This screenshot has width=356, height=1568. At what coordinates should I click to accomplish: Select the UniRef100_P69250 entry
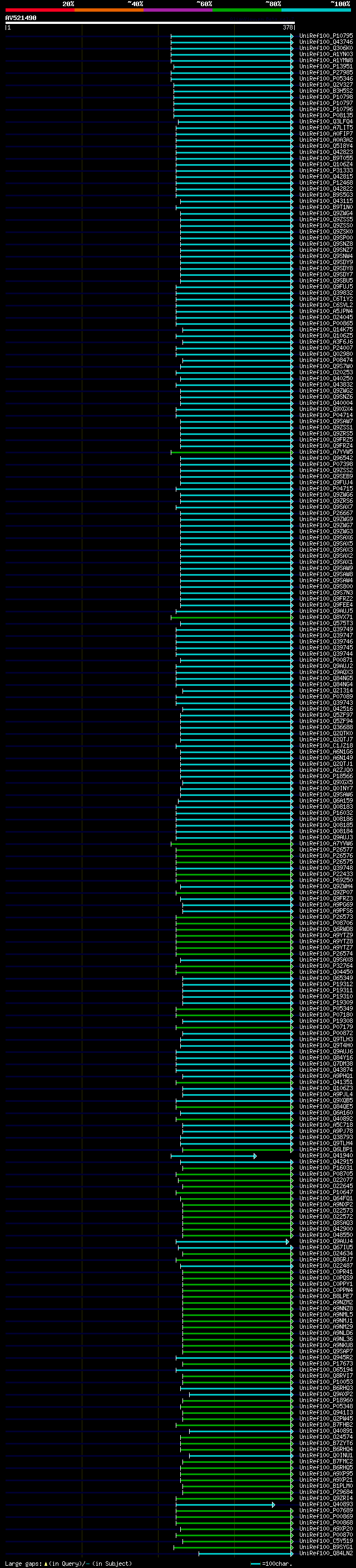[326, 880]
